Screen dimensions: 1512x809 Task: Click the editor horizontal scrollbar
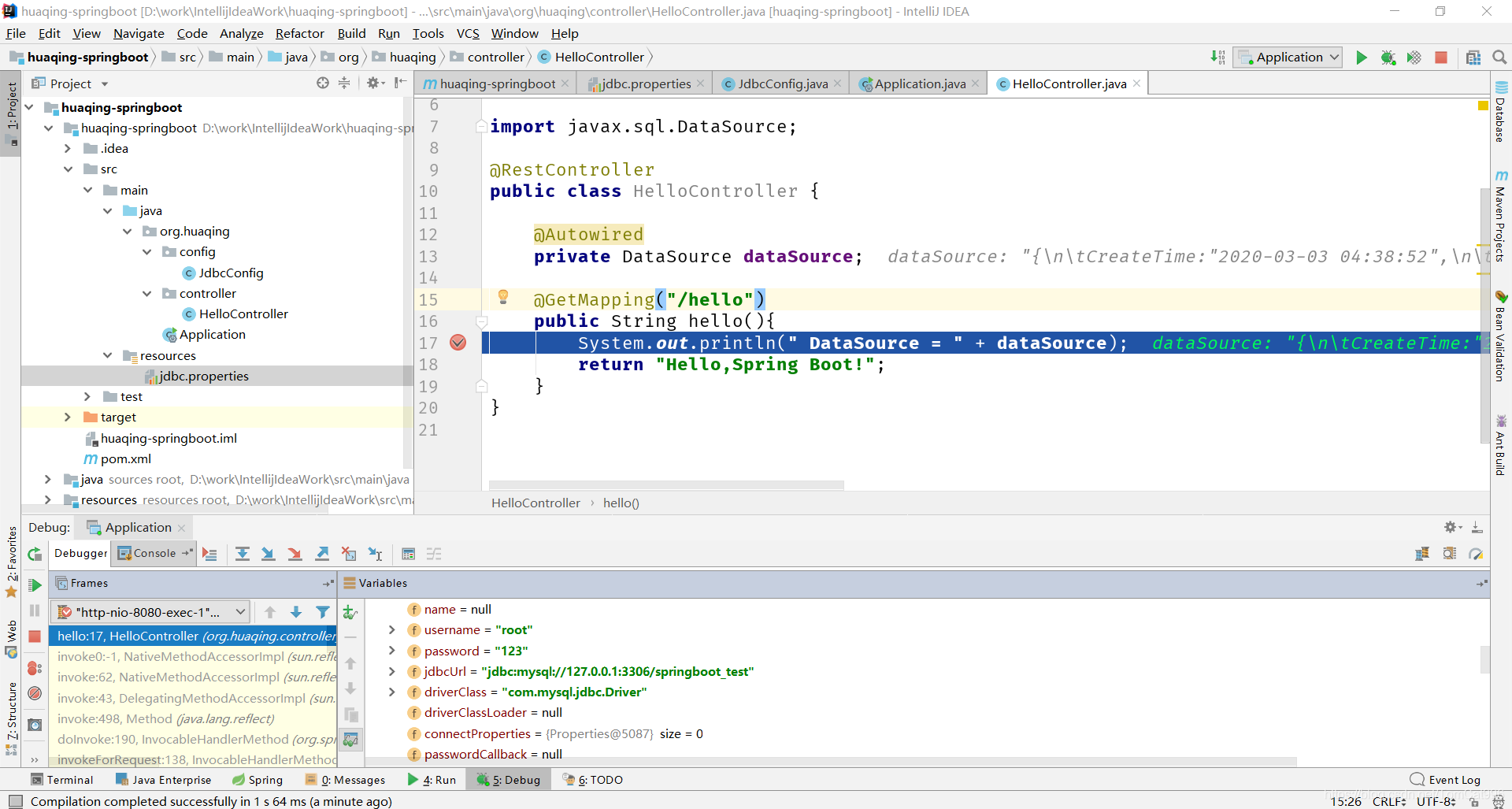click(666, 485)
